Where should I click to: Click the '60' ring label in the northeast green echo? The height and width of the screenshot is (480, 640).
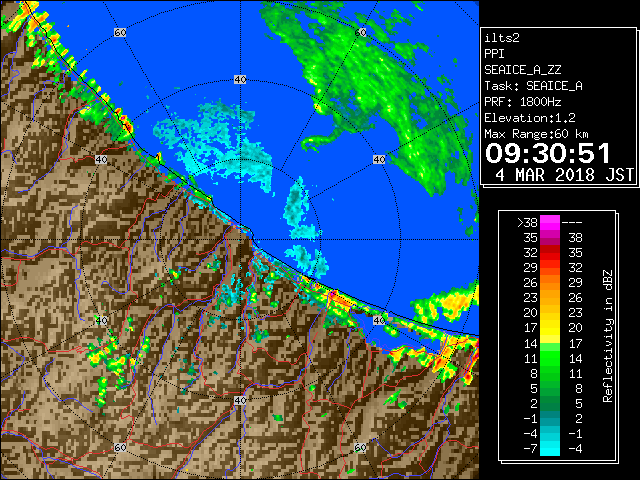point(360,32)
